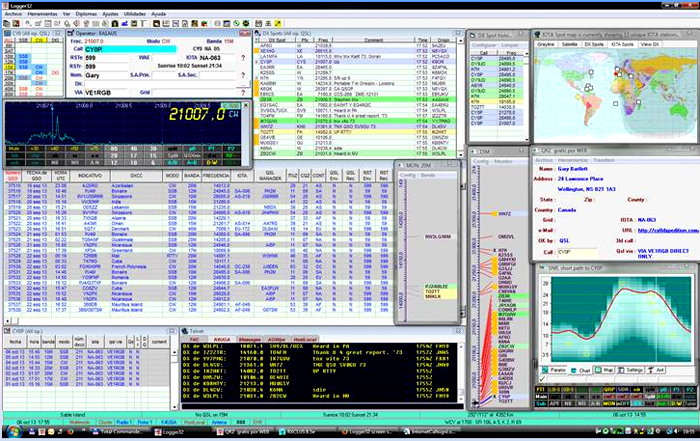This screenshot has width=700, height=441.
Task: Open the Grayline tab in IOTA map window
Action: pos(546,44)
